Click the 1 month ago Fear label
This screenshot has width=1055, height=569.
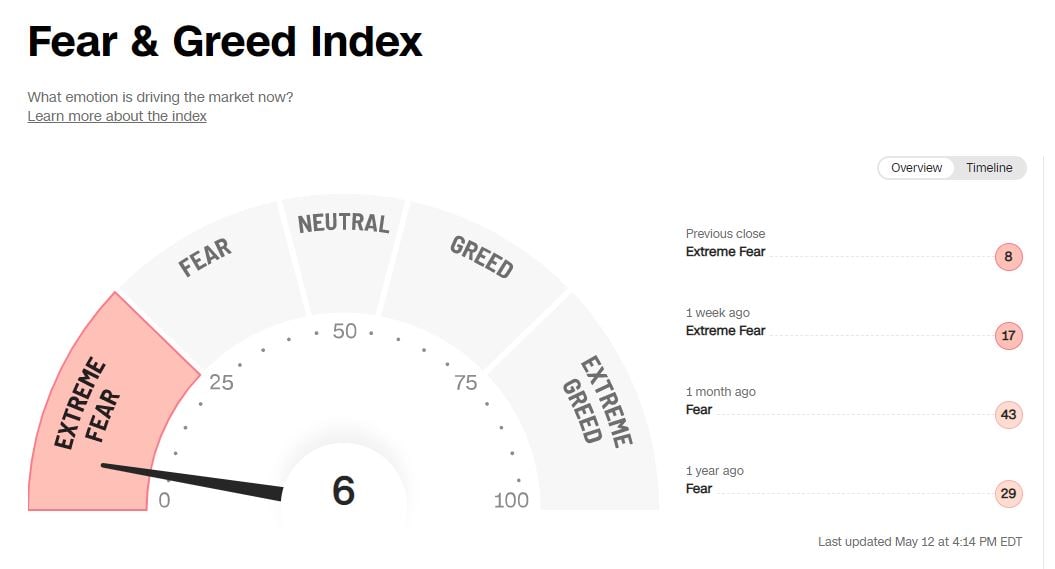click(x=699, y=410)
